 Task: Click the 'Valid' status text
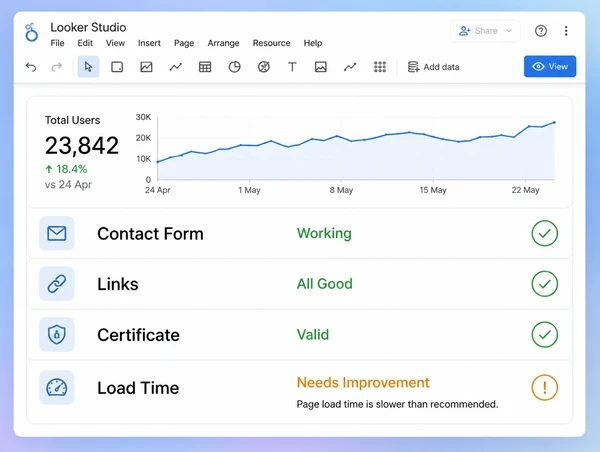coord(313,335)
